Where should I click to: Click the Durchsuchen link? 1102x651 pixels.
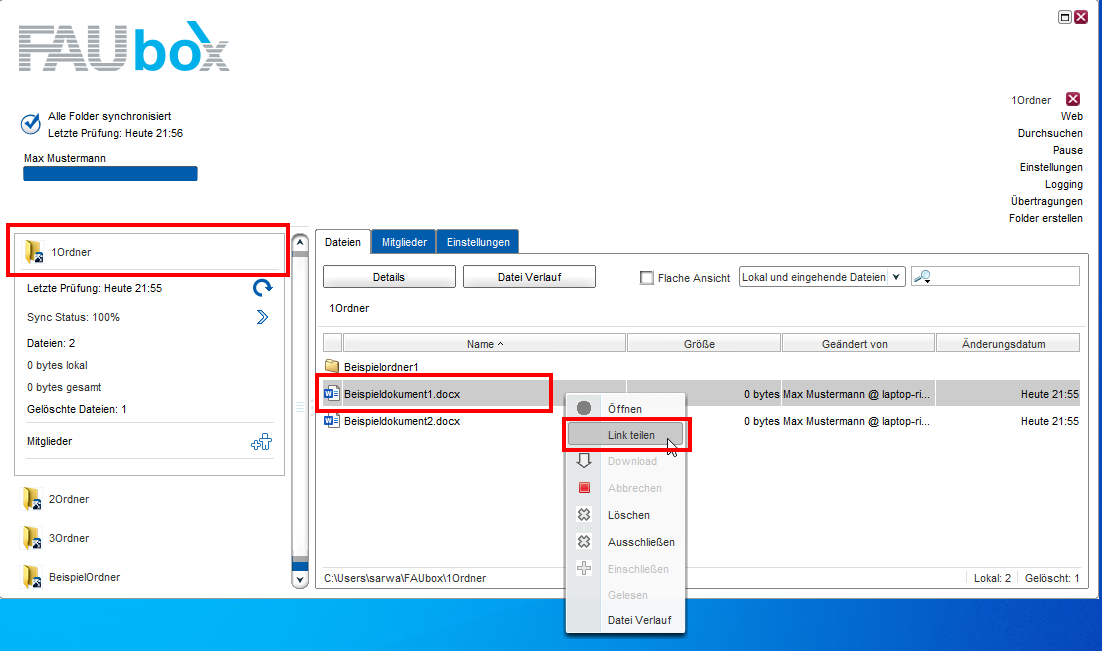(1050, 133)
